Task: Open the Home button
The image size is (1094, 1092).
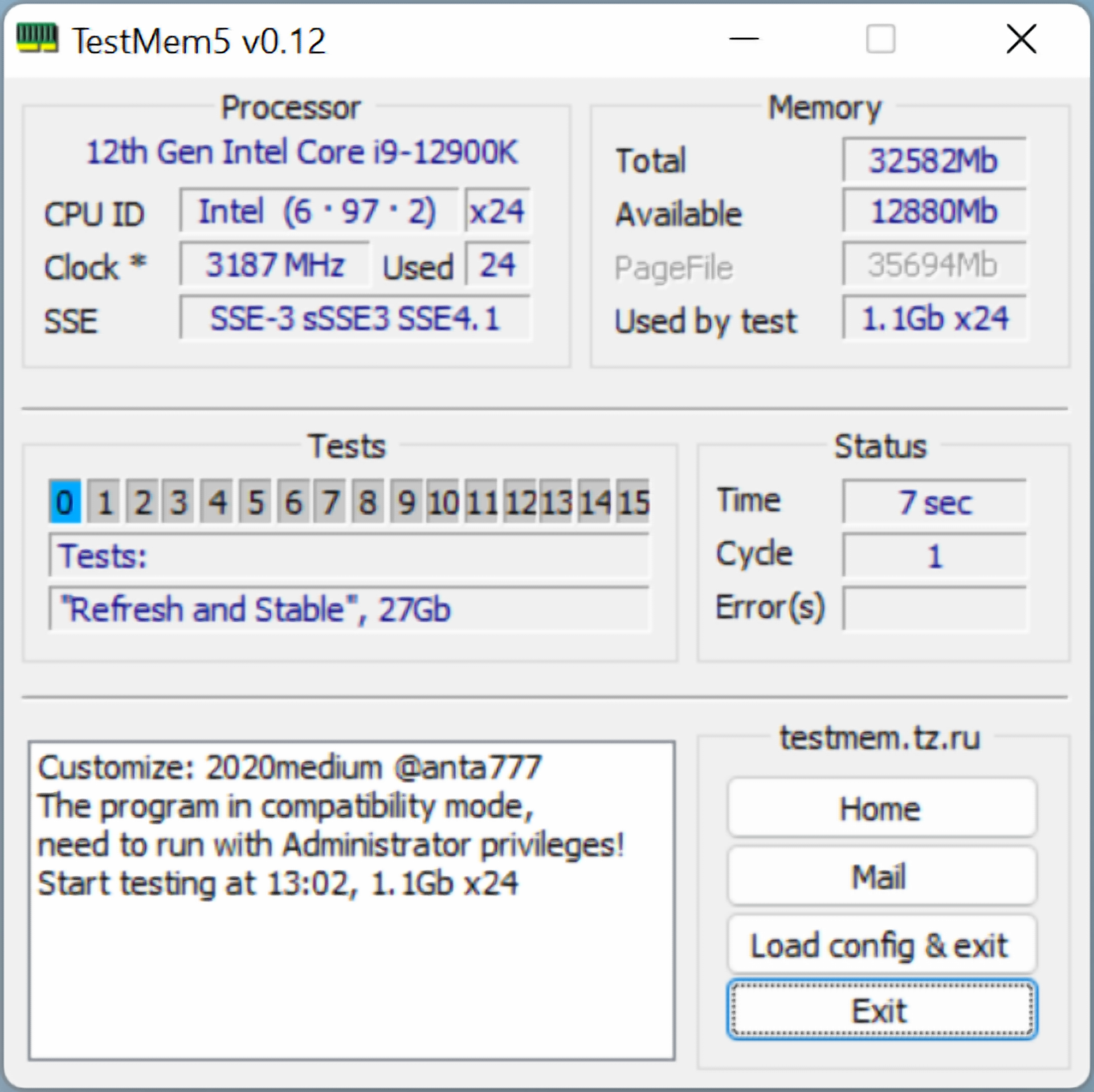Action: 881,808
